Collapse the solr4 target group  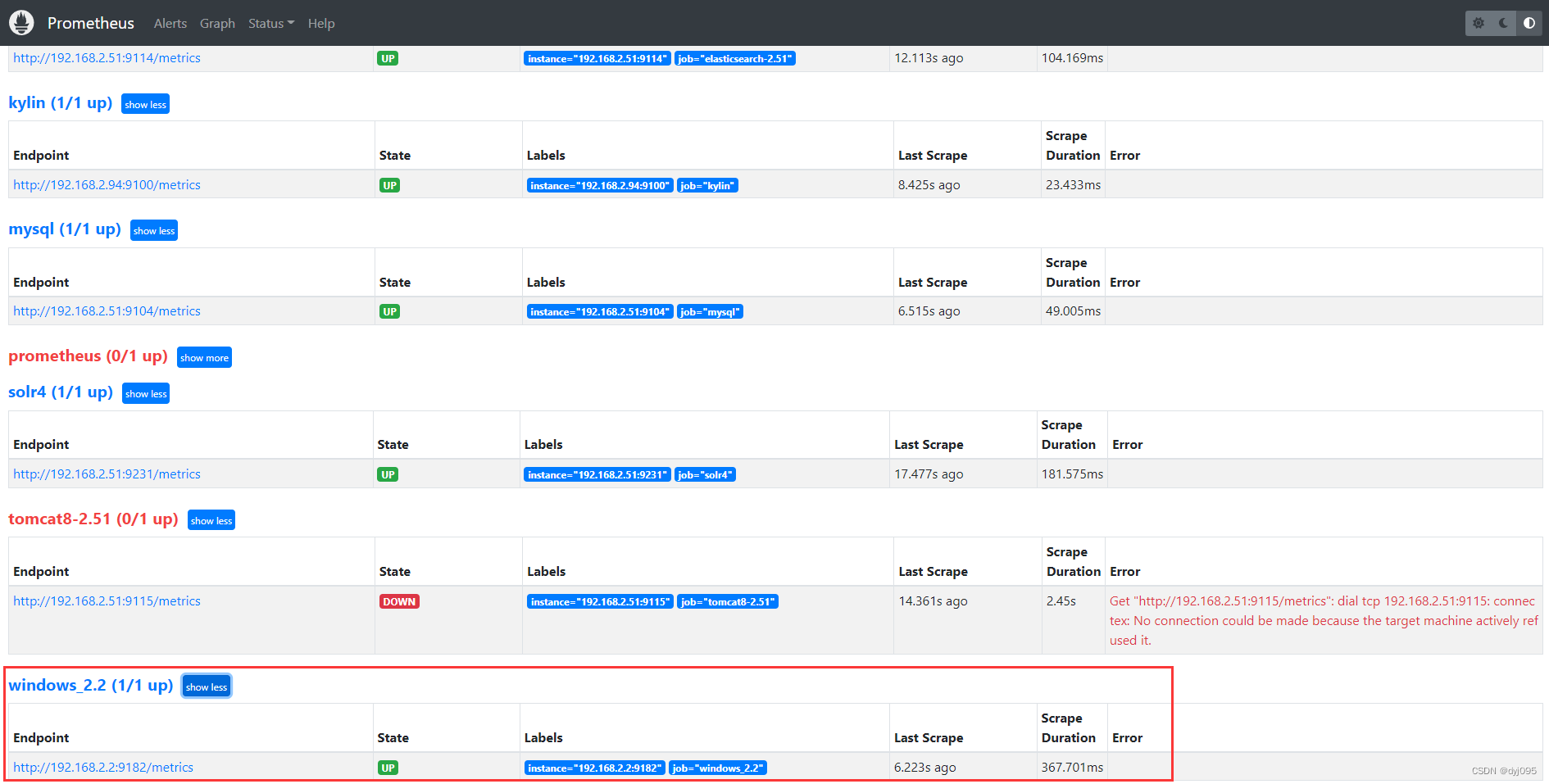[x=146, y=393]
